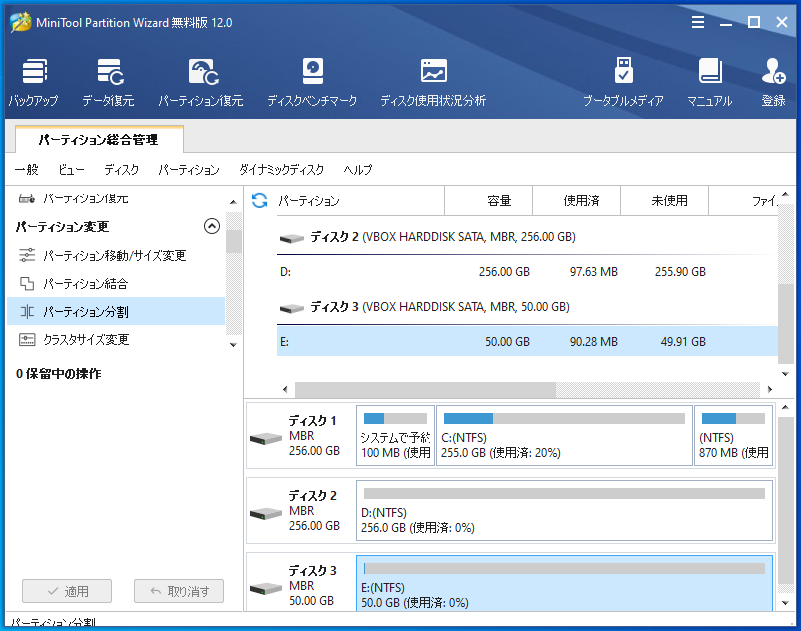
Task: Click the ディスク 2 VBOX HARDDISK header text
Action: tap(443, 237)
